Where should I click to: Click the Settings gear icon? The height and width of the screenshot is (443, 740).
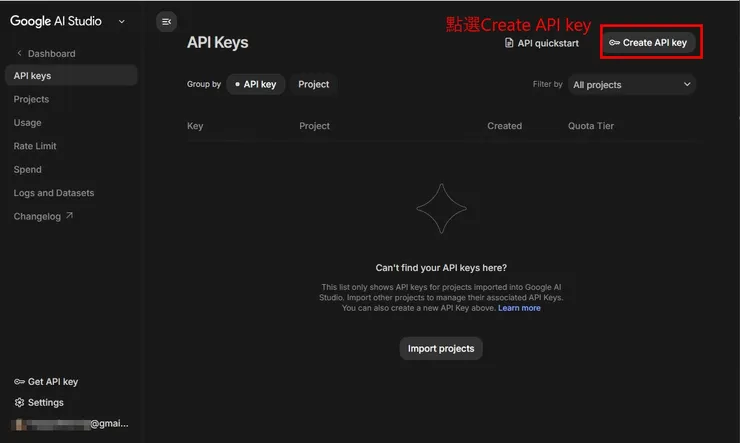pos(19,402)
